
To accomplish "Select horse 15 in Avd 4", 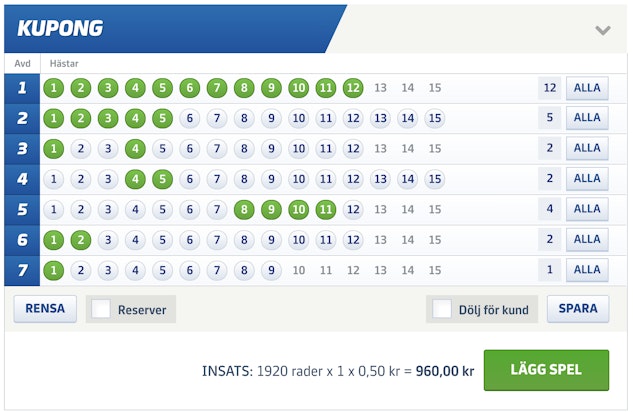I will 435,179.
